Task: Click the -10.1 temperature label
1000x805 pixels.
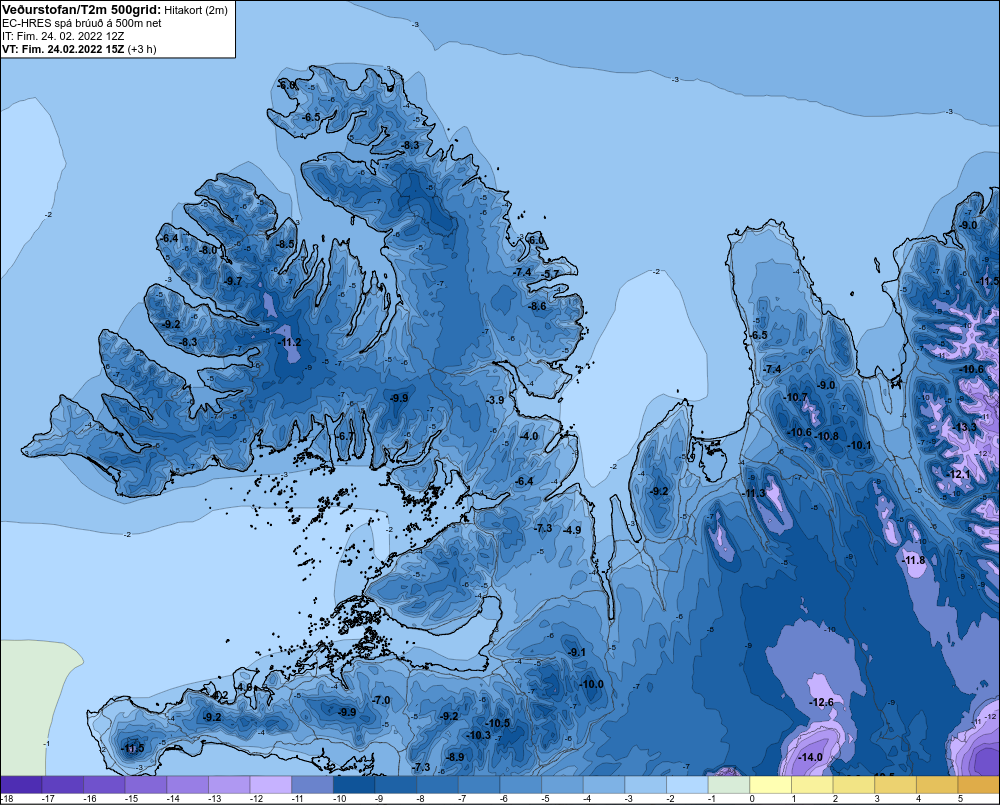Action: pyautogui.click(x=858, y=445)
